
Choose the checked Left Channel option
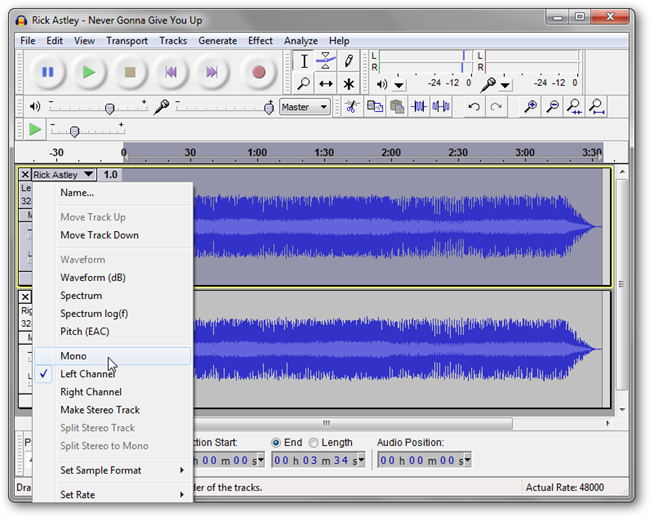click(90, 374)
